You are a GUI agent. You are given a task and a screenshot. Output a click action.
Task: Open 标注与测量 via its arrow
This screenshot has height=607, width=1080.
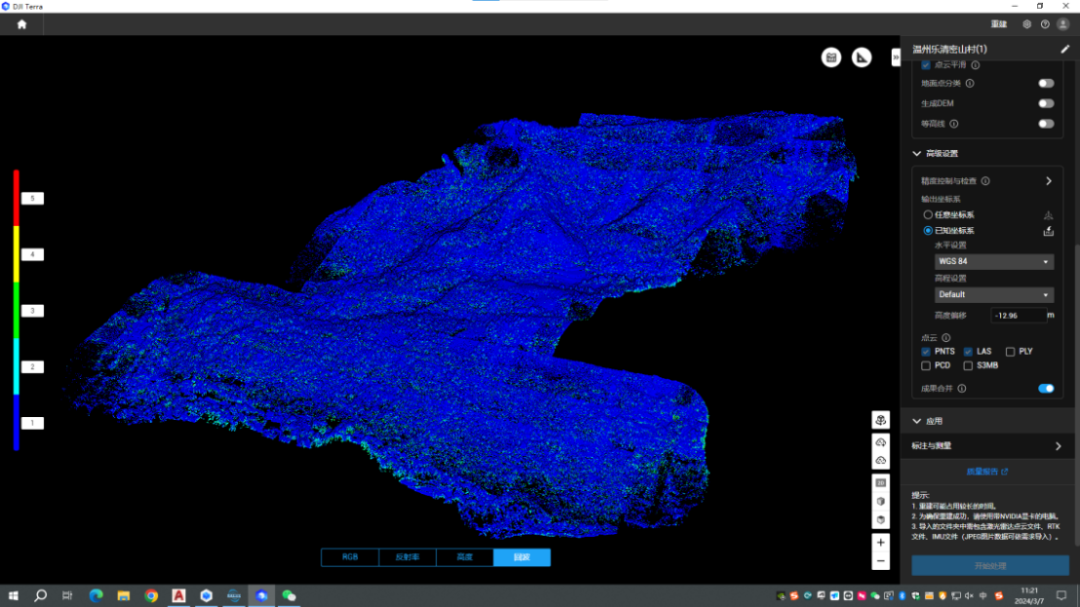tap(1058, 446)
